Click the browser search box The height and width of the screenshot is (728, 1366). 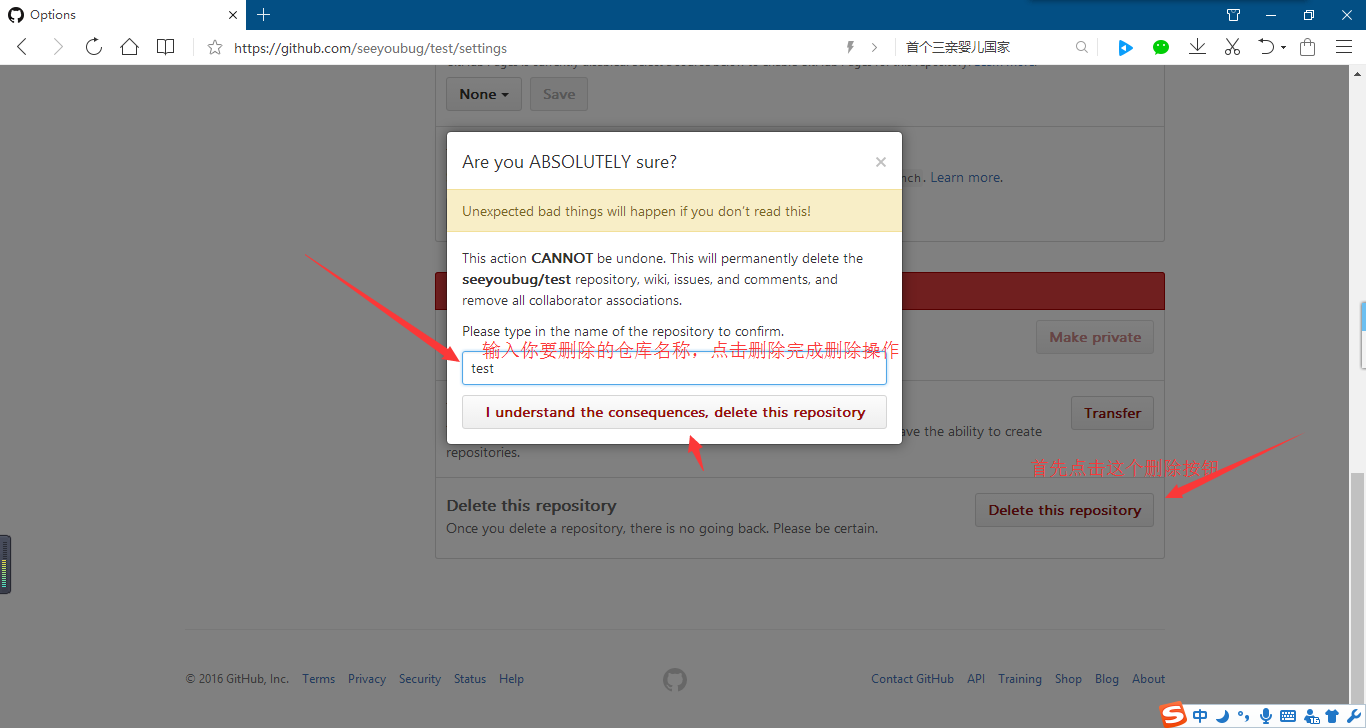(985, 47)
